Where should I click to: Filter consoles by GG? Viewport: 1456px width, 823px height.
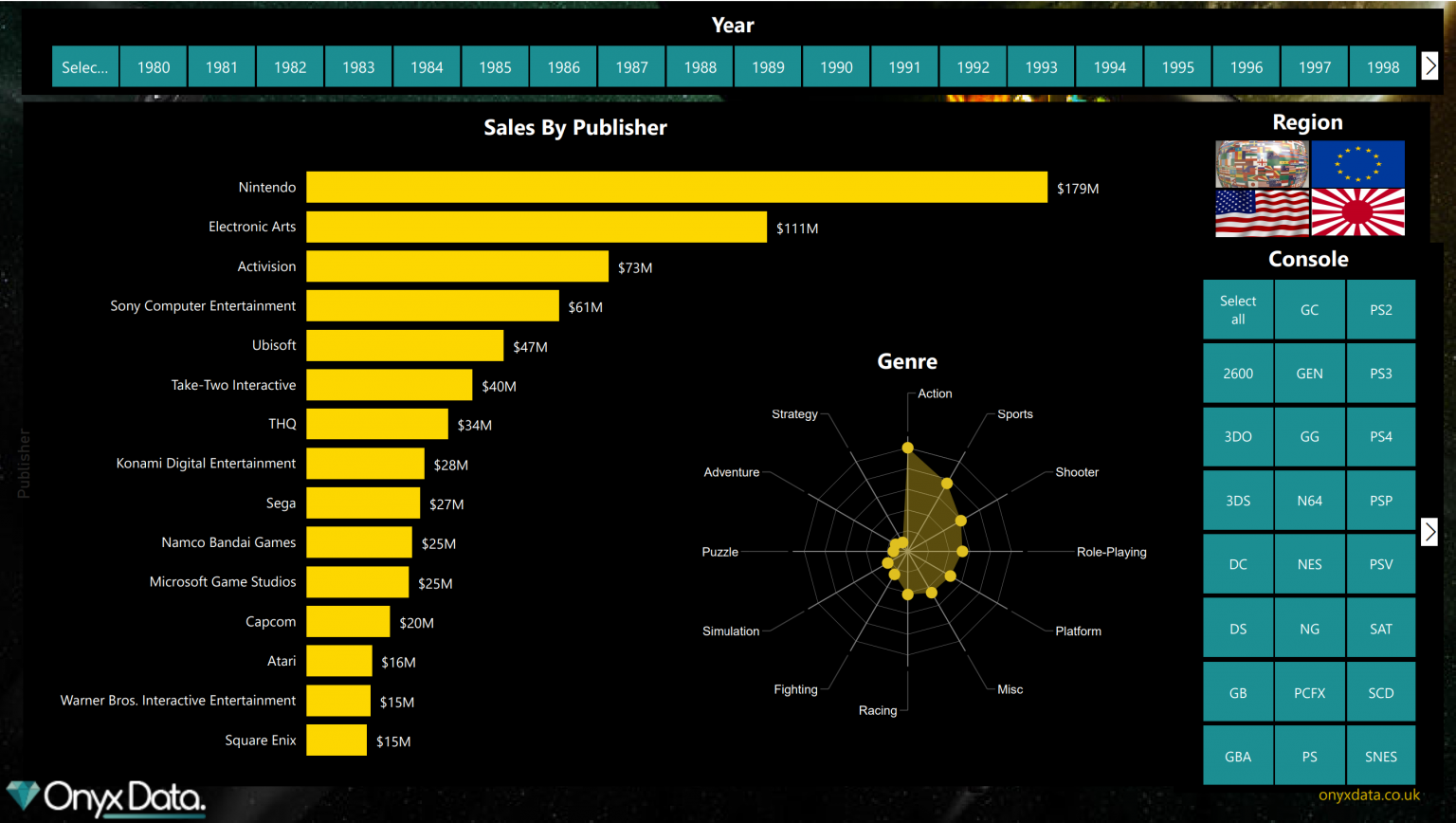click(1309, 436)
